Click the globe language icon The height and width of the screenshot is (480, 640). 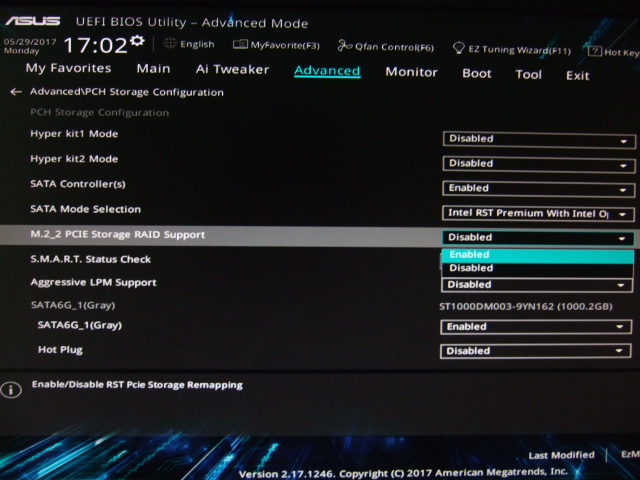pyautogui.click(x=170, y=43)
